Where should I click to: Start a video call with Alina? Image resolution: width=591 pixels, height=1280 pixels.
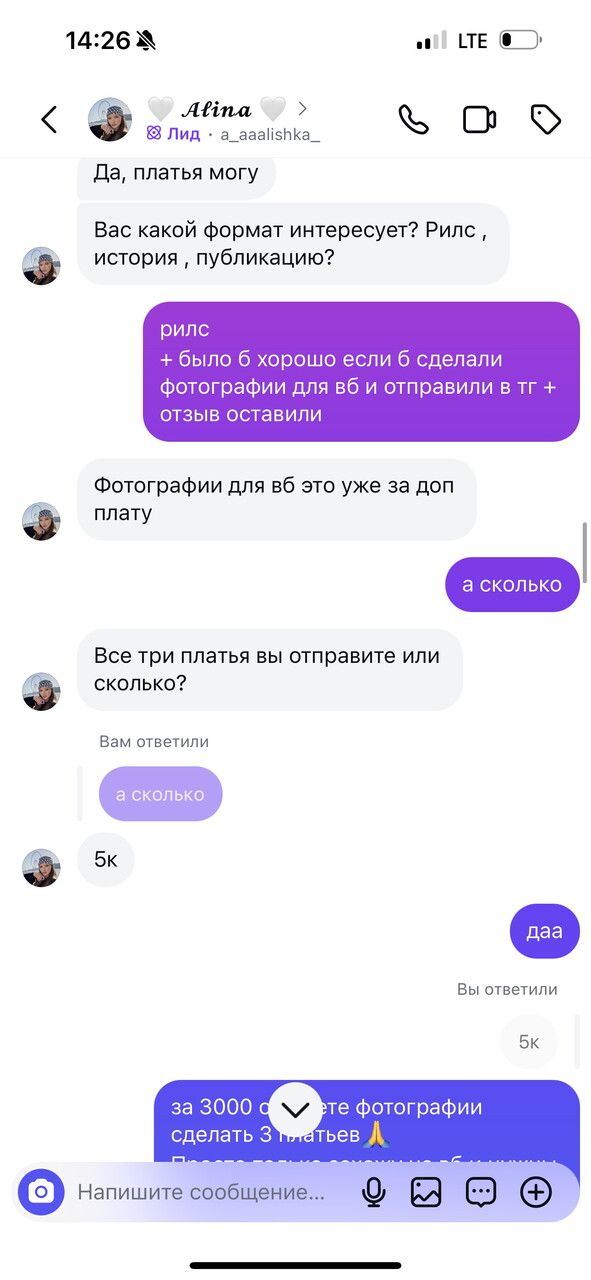click(480, 120)
